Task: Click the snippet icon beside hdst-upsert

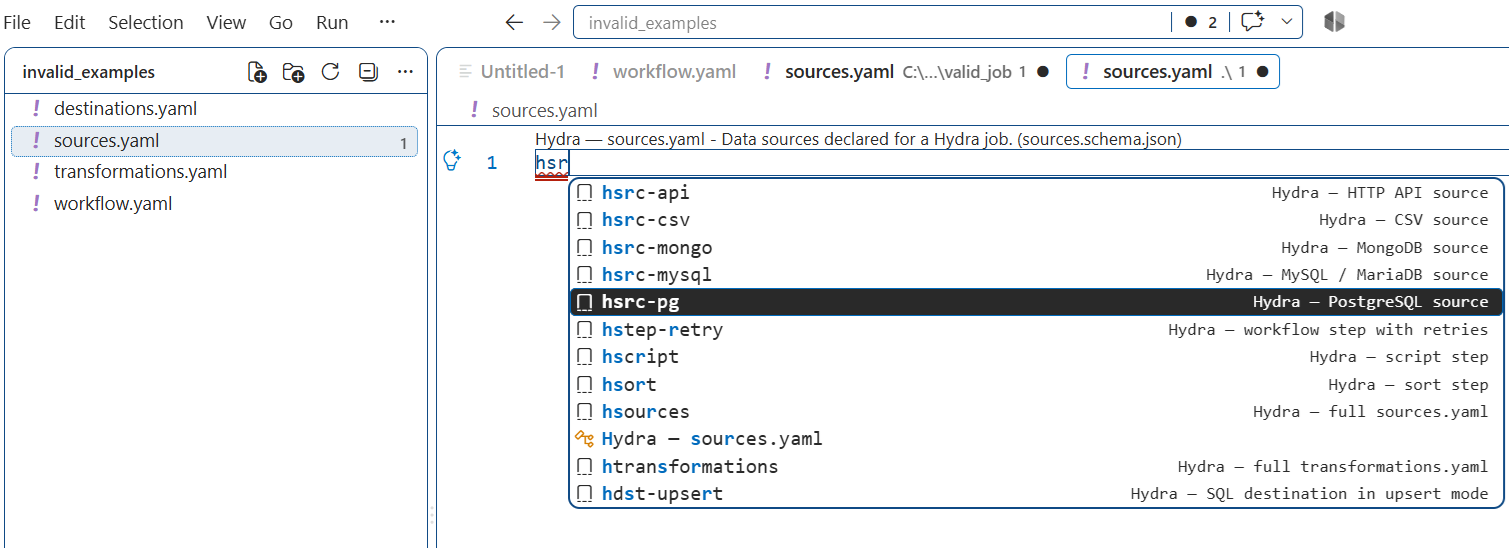Action: (585, 494)
